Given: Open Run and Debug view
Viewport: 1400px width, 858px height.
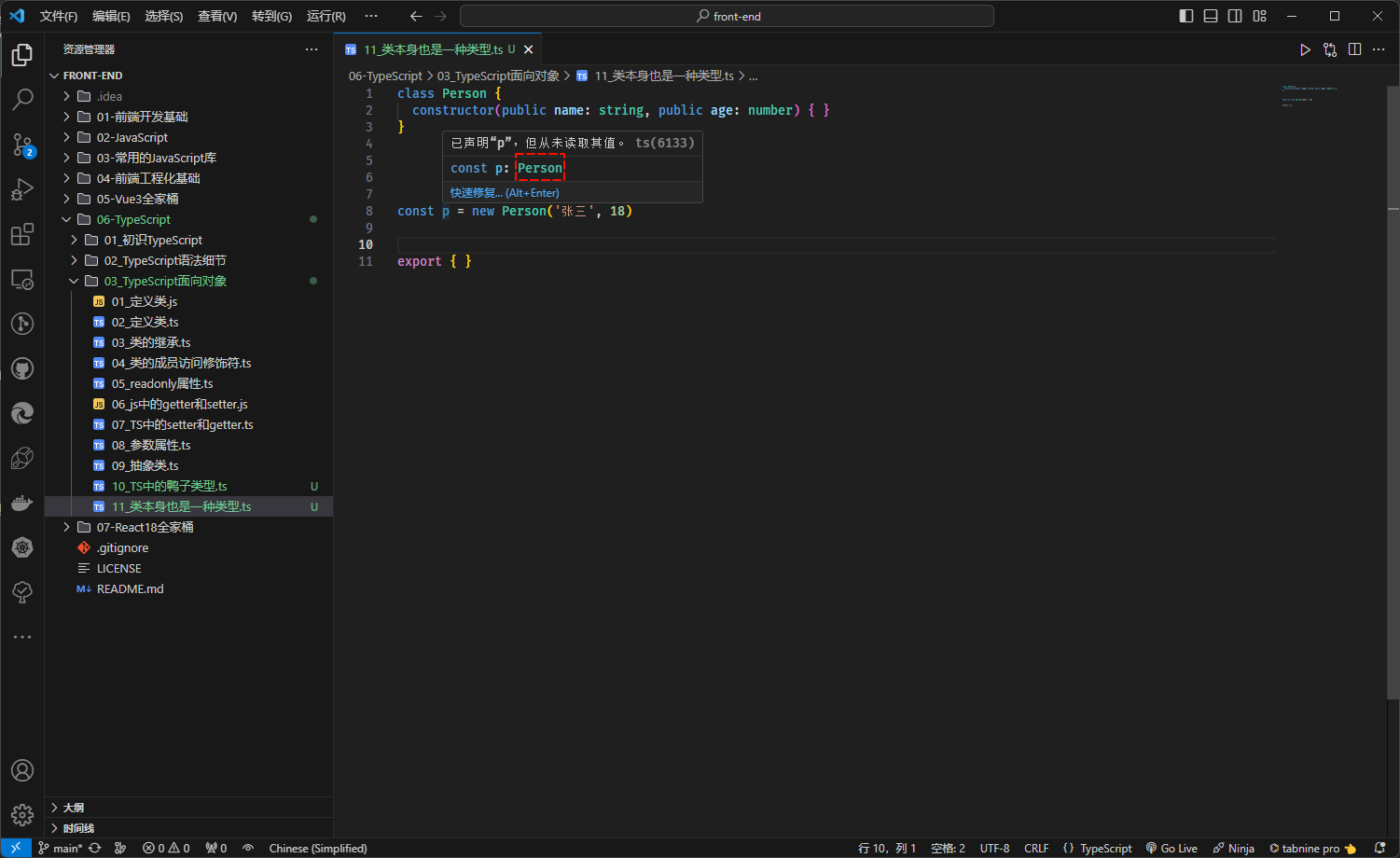Looking at the screenshot, I should click(22, 189).
